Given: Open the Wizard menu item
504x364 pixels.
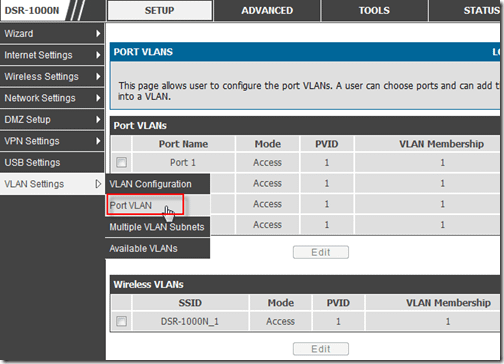Looking at the screenshot, I should click(x=52, y=34).
